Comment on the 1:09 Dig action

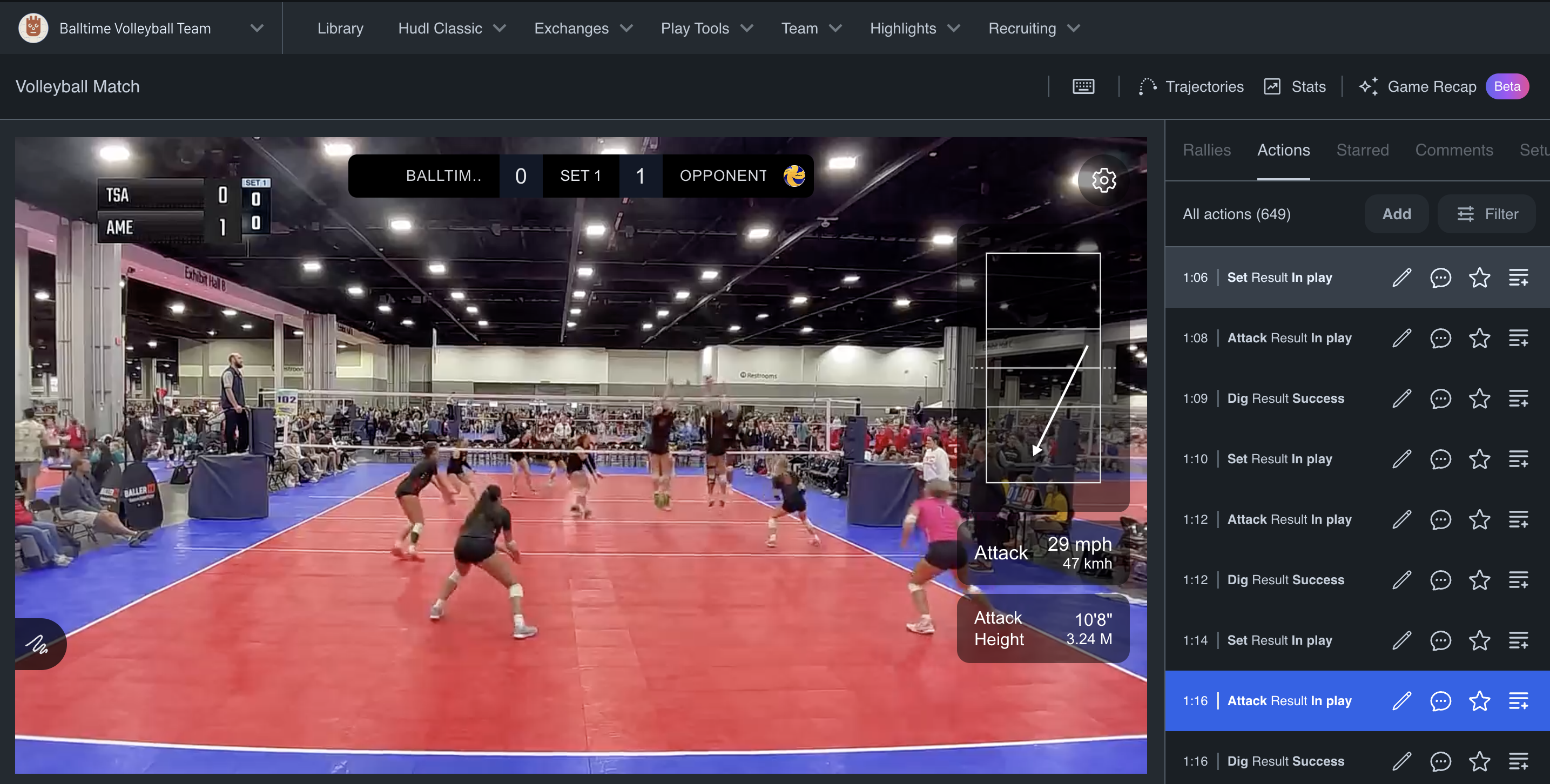coord(1440,399)
